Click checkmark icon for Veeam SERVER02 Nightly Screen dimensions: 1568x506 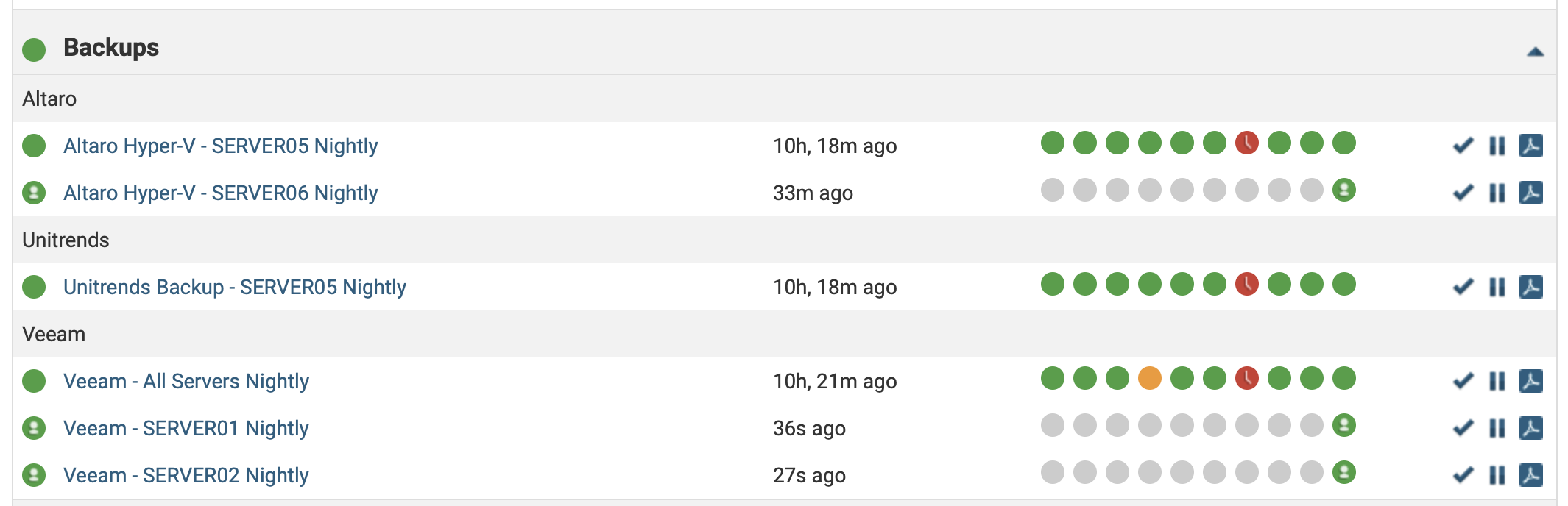click(x=1463, y=475)
